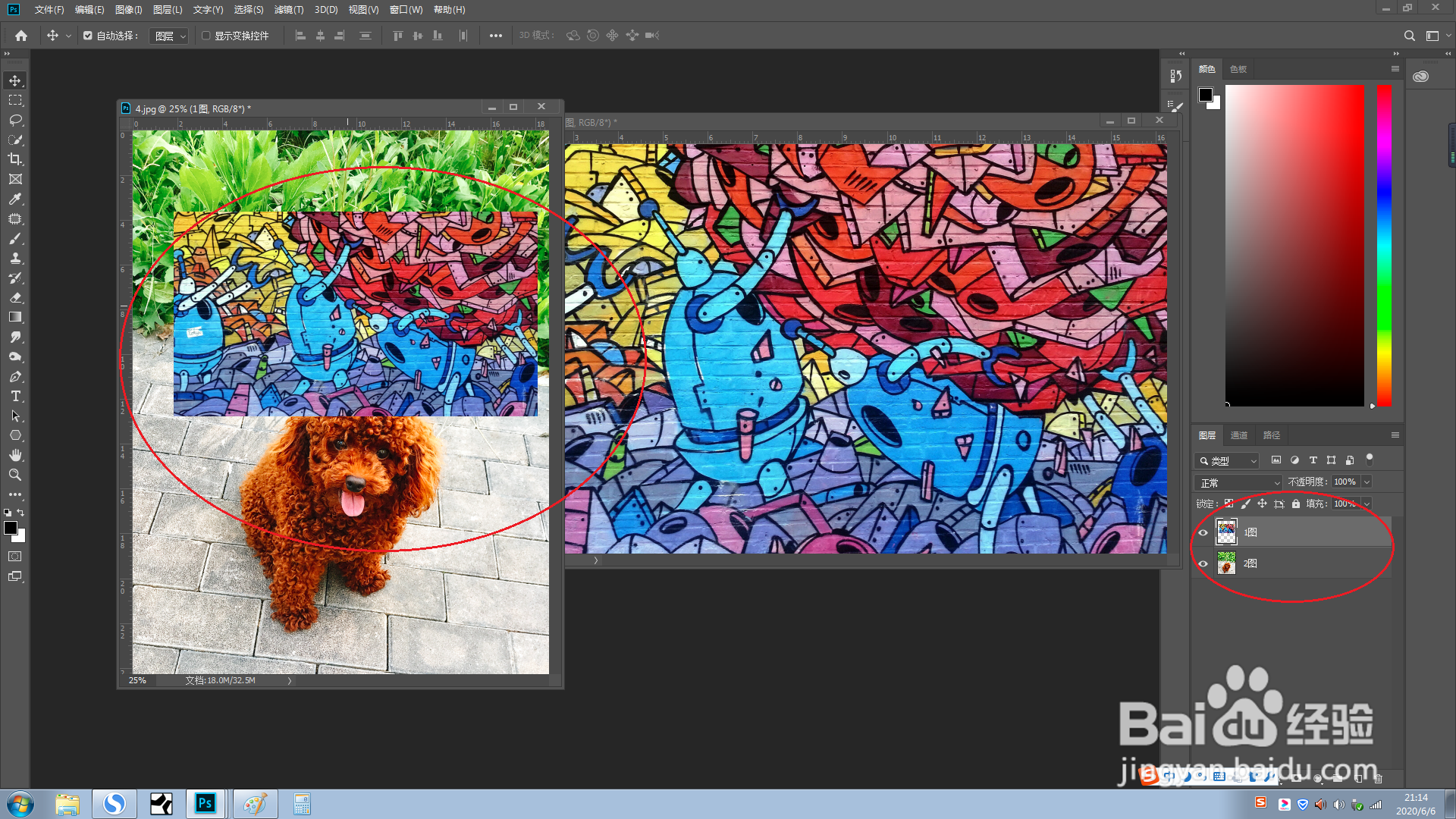Select the Smudge tool
The image size is (1456, 819).
click(15, 337)
